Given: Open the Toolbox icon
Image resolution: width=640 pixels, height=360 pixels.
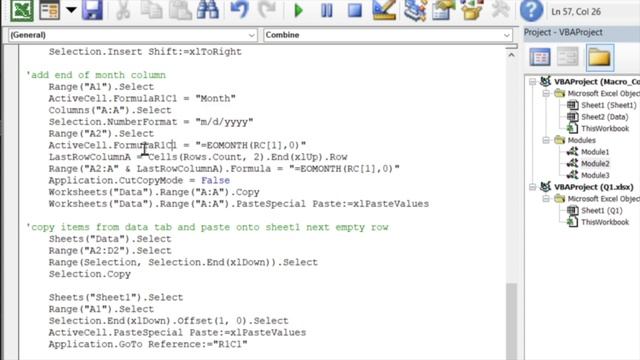Looking at the screenshot, I should (500, 10).
